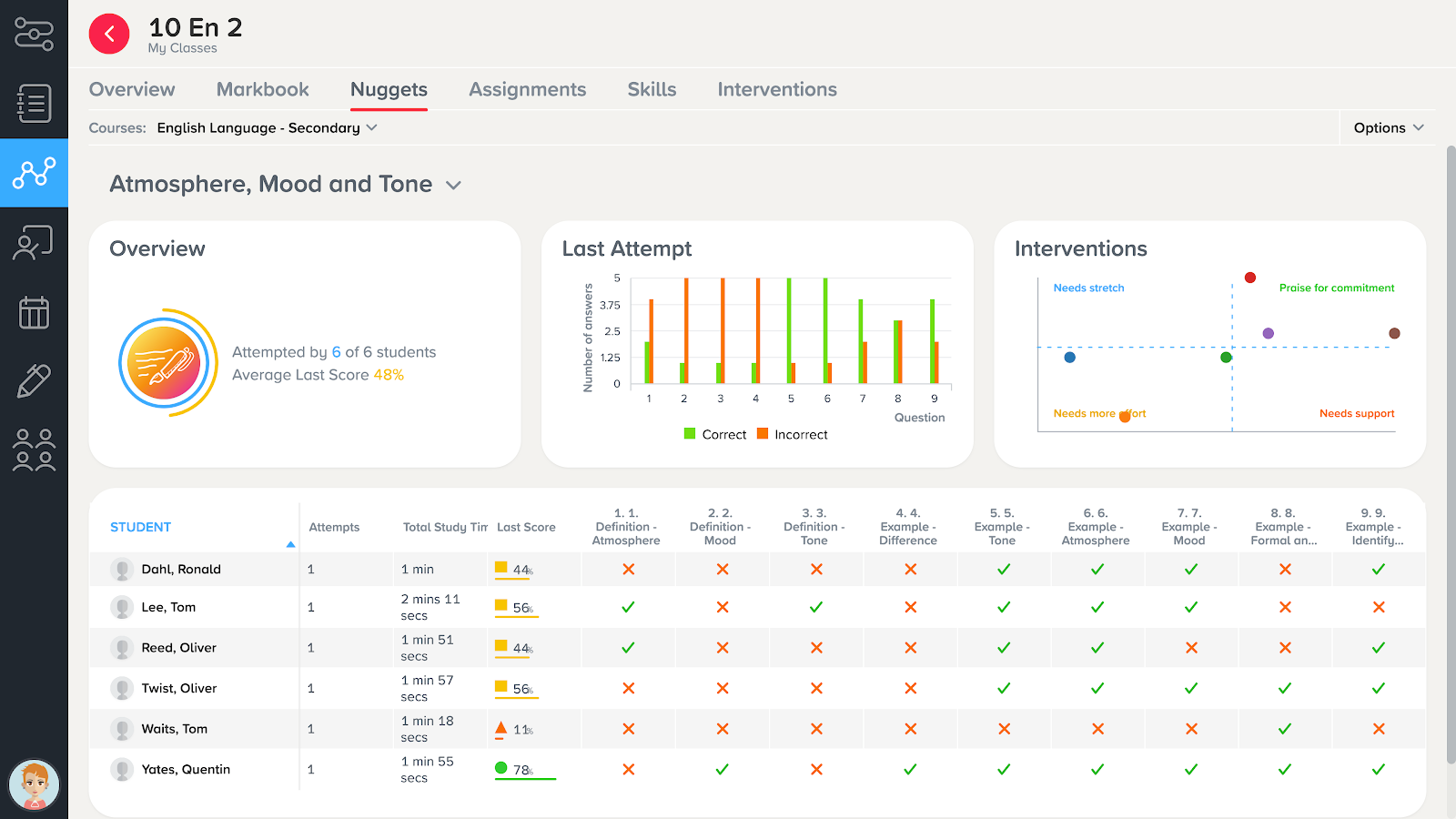This screenshot has width=1456, height=819.
Task: Switch to the Interventions tab
Action: [777, 90]
